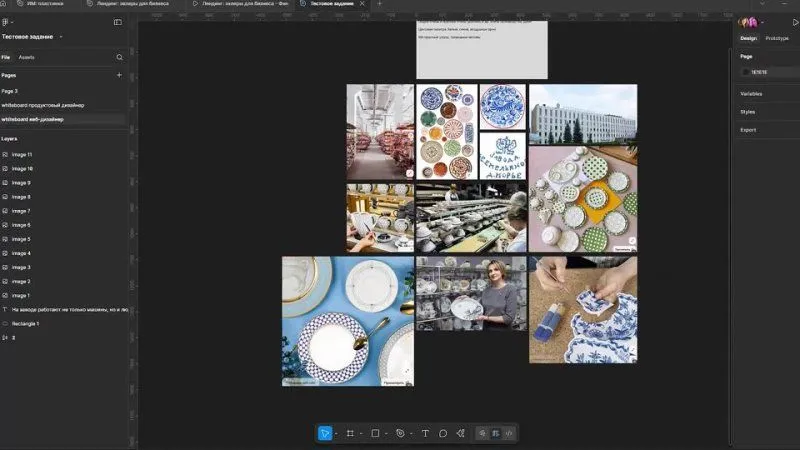This screenshot has width=800, height=450.
Task: Toggle the sidebar collapse icon
Action: (x=117, y=21)
